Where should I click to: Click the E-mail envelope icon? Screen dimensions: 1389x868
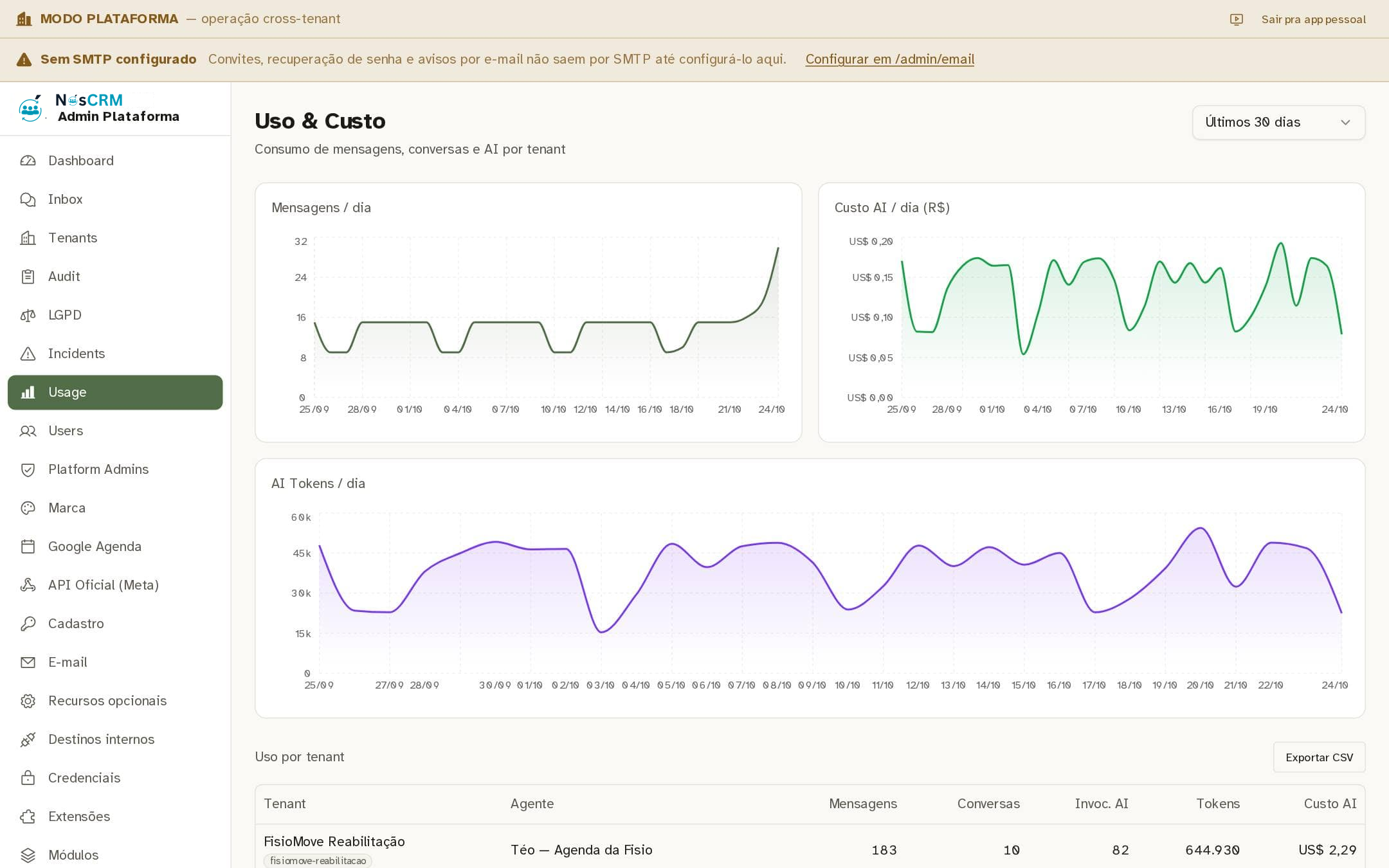tap(28, 662)
